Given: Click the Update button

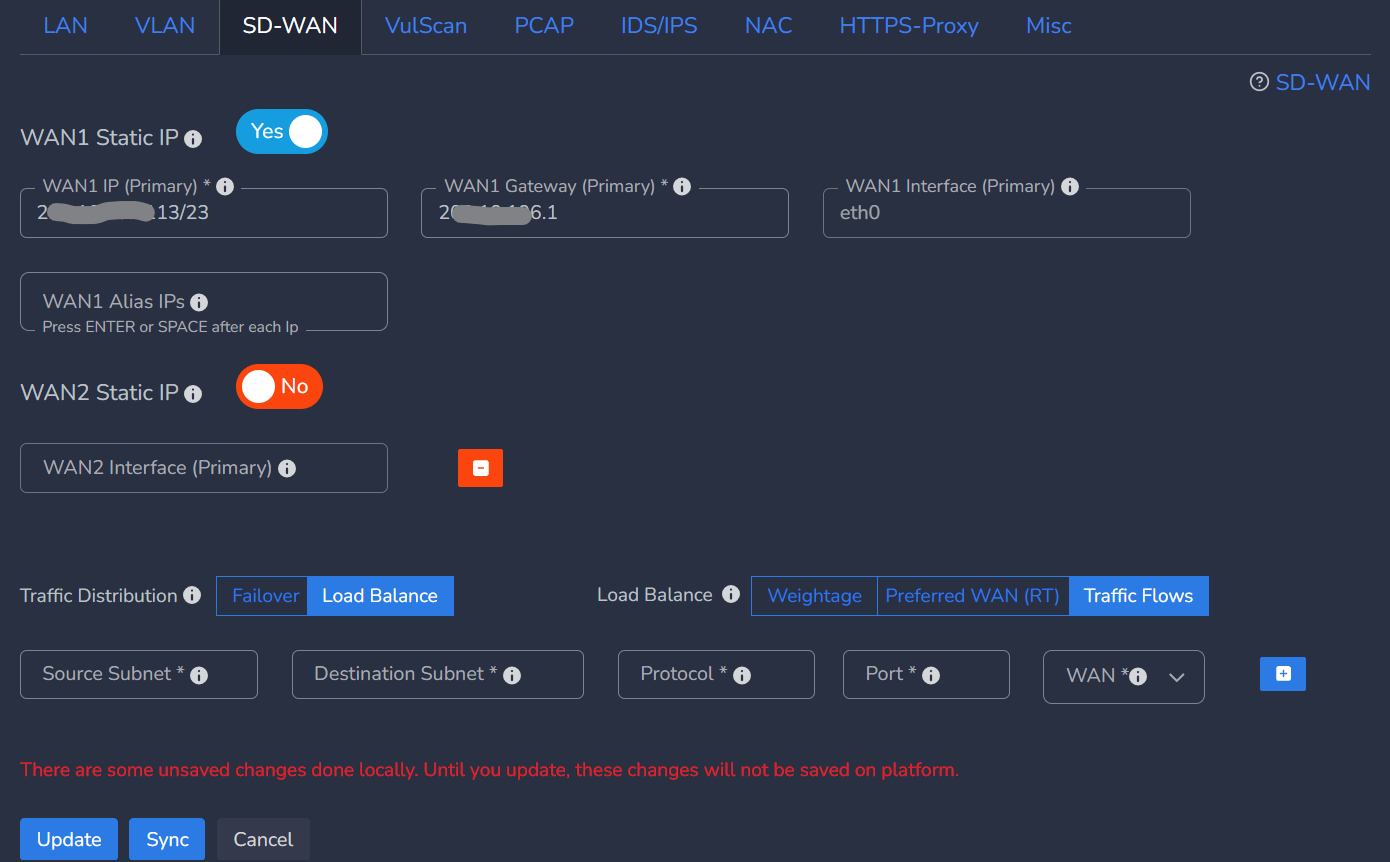Looking at the screenshot, I should coord(69,839).
